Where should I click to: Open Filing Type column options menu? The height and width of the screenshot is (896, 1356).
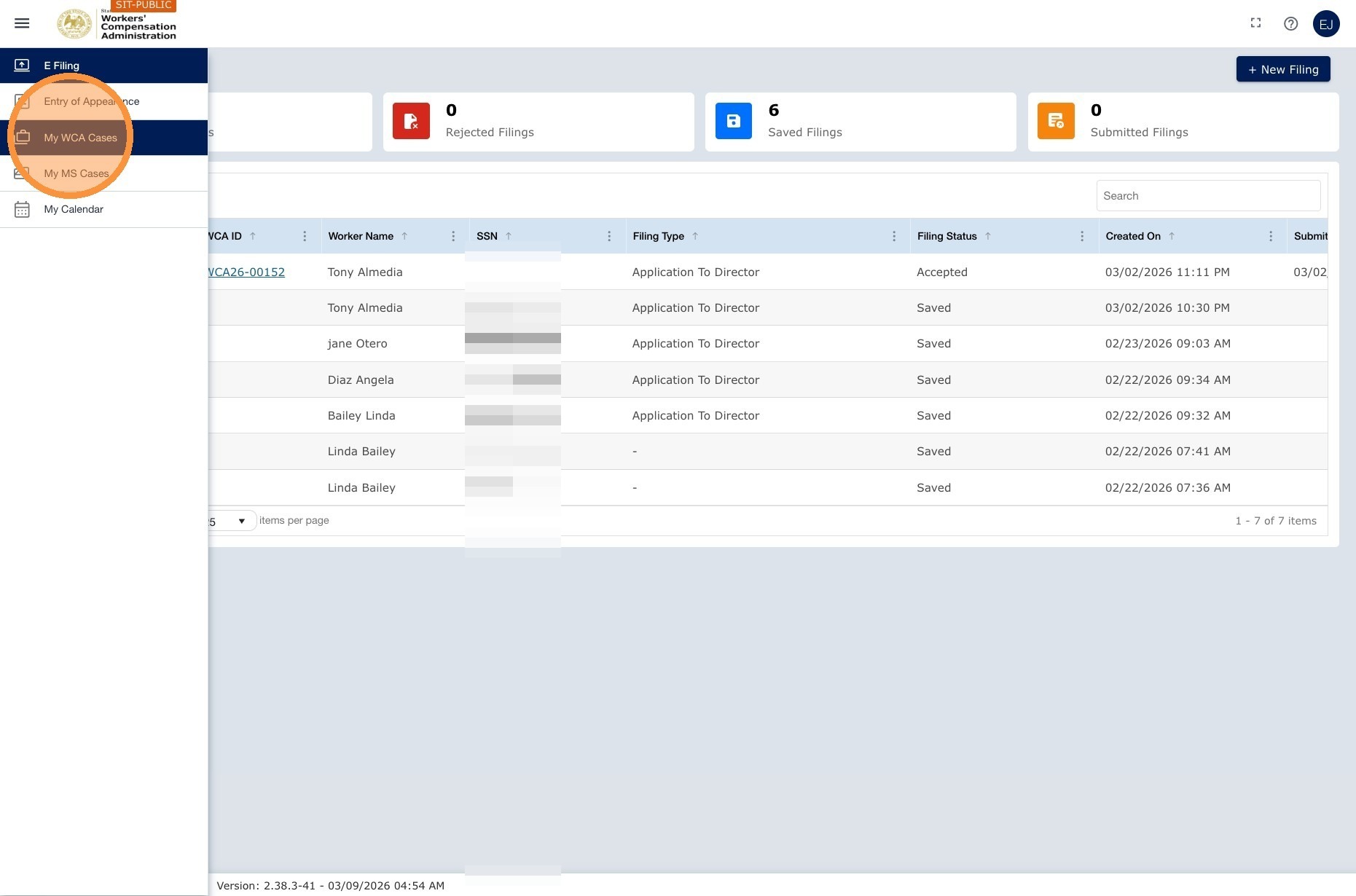894,236
